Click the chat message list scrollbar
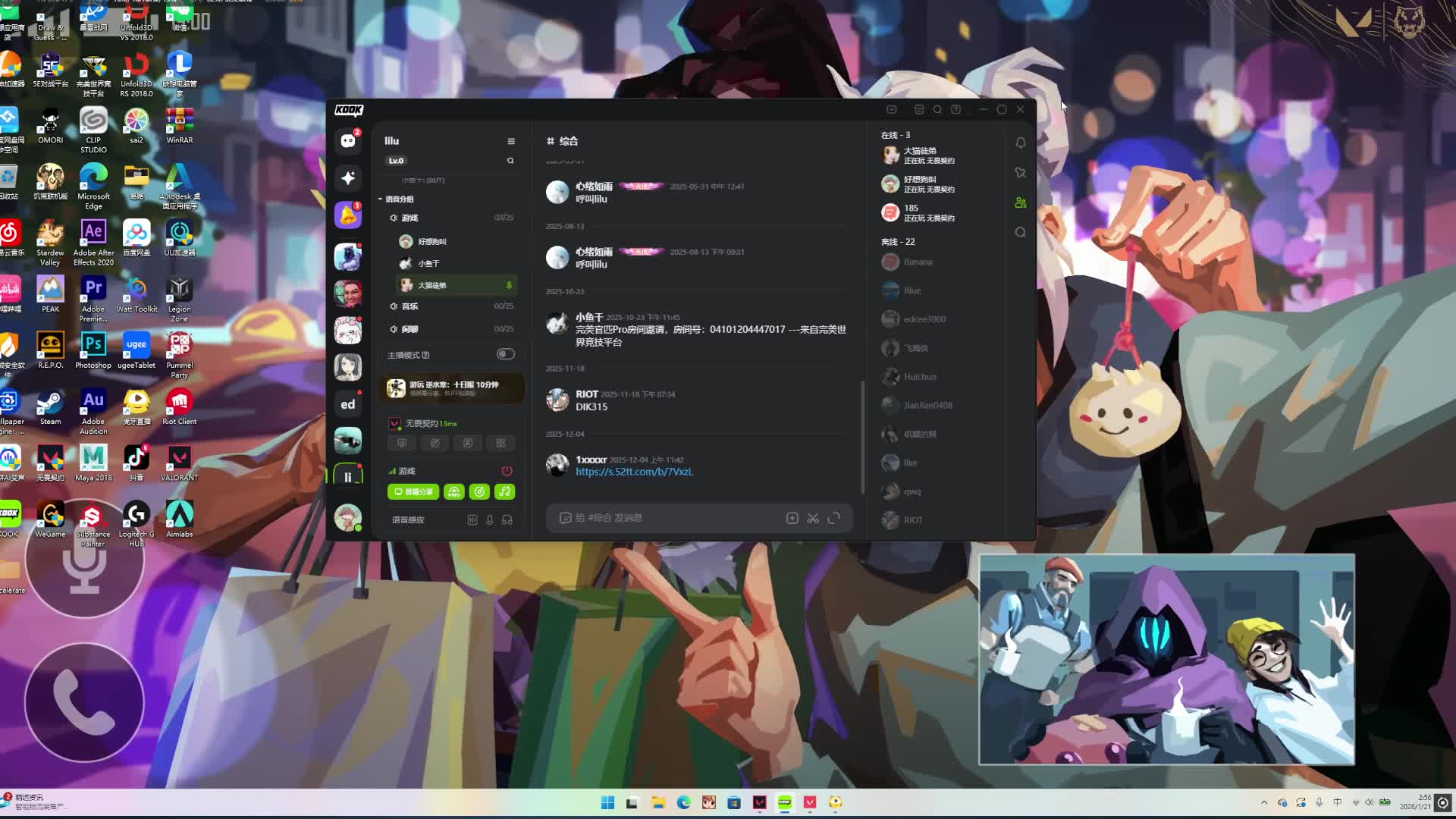This screenshot has height=819, width=1456. coord(863,436)
